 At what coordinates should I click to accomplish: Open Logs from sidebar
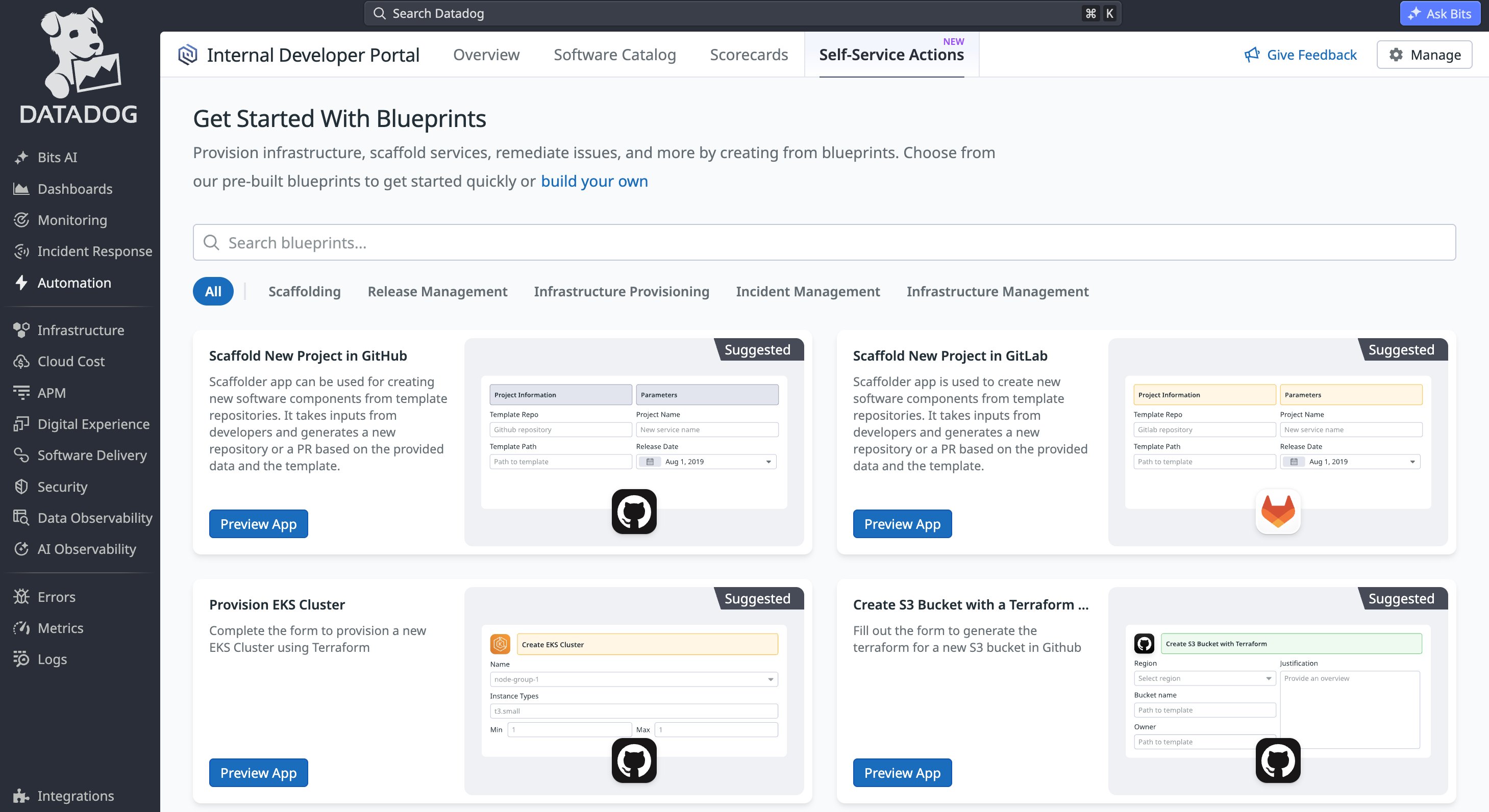tap(52, 659)
